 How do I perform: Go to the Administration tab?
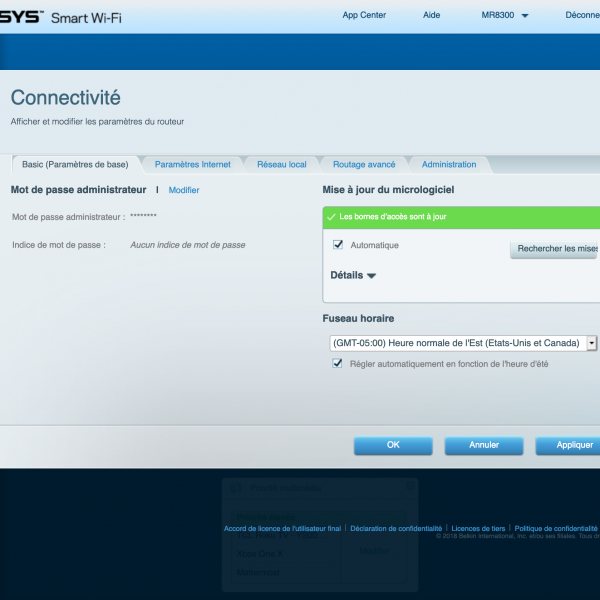coord(449,164)
